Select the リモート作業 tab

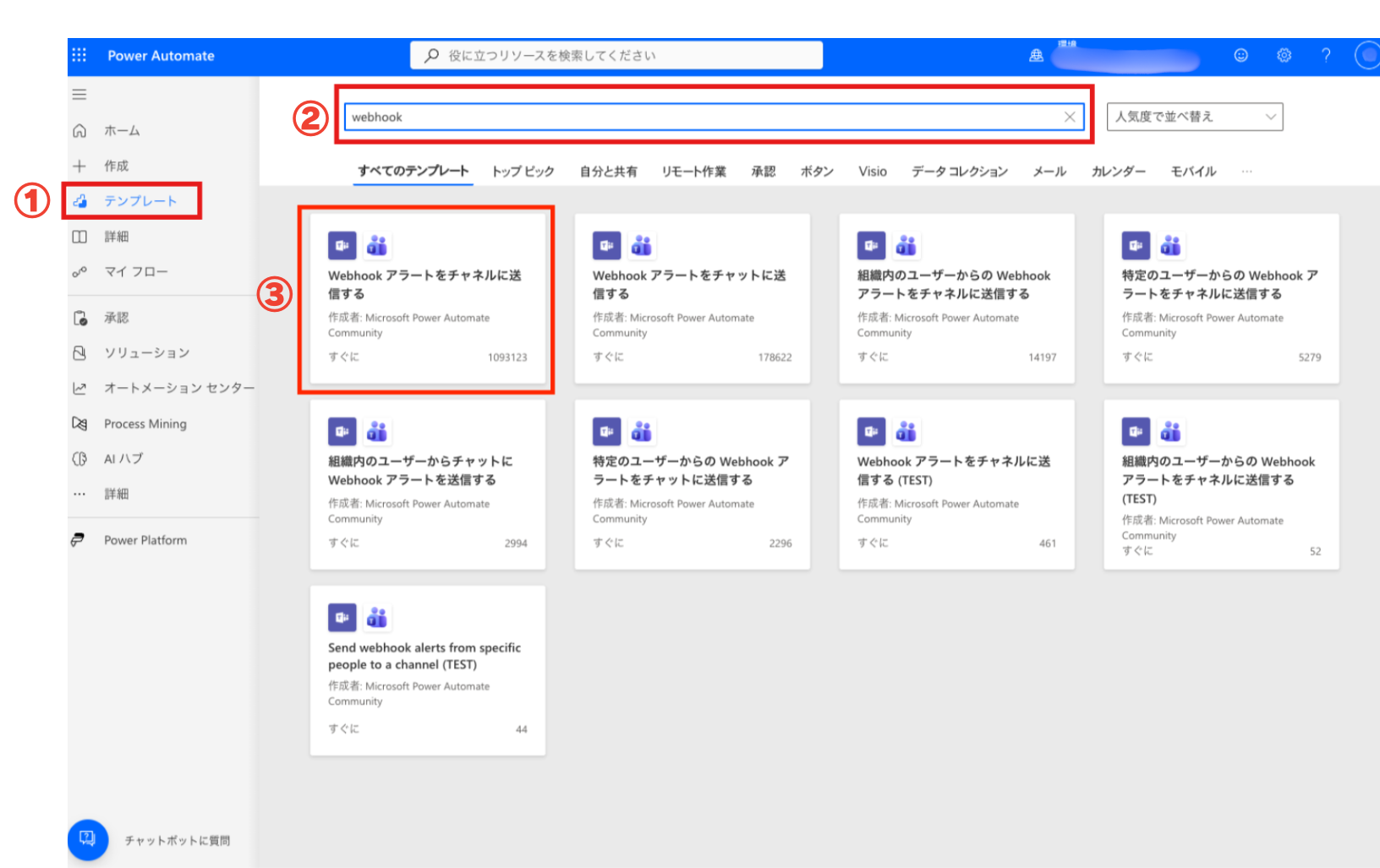[x=693, y=172]
